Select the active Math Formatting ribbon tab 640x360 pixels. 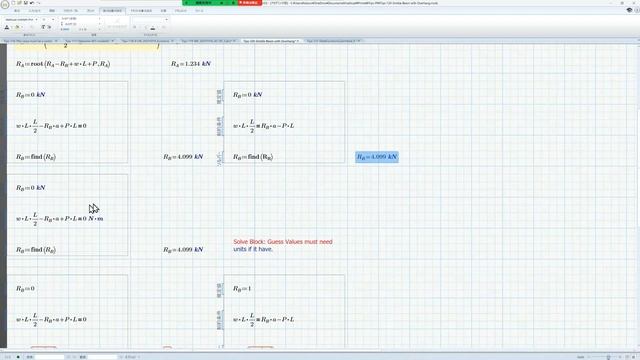[112, 11]
